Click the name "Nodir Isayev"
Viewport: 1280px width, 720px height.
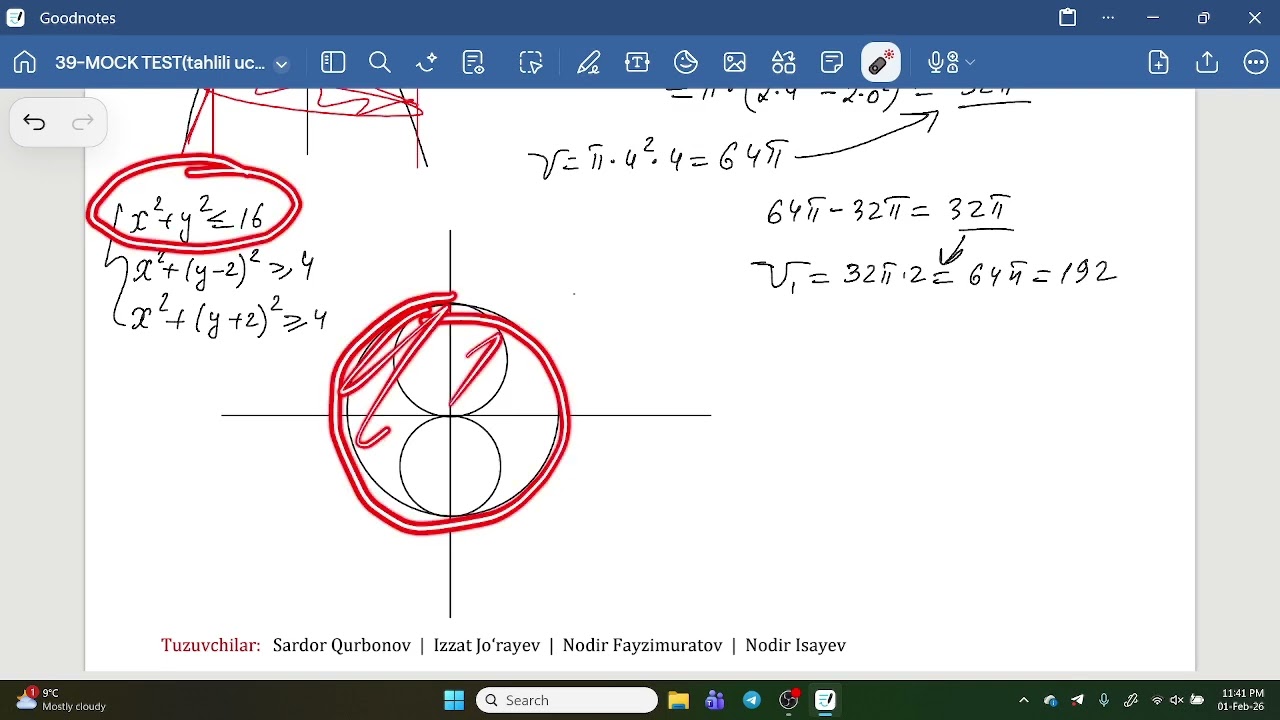coord(796,645)
